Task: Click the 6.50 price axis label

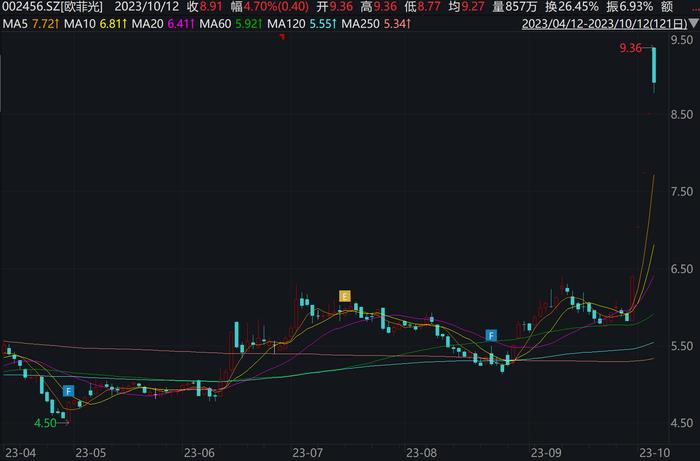Action: click(682, 269)
